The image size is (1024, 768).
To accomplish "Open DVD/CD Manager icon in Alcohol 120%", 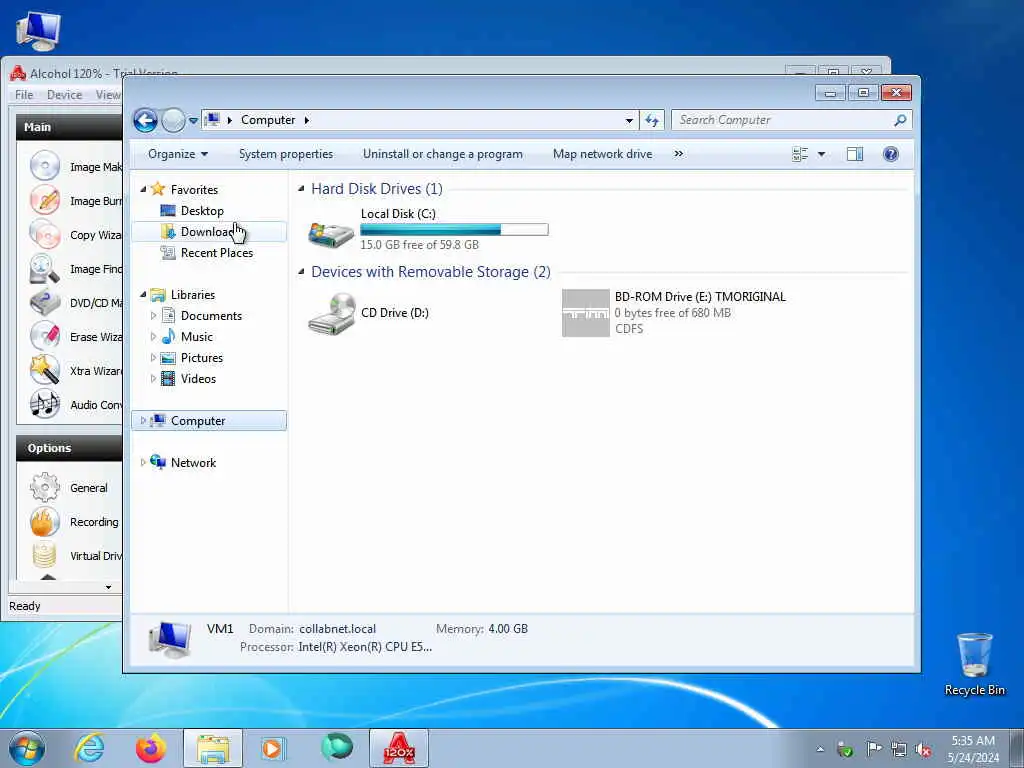I will (x=44, y=302).
